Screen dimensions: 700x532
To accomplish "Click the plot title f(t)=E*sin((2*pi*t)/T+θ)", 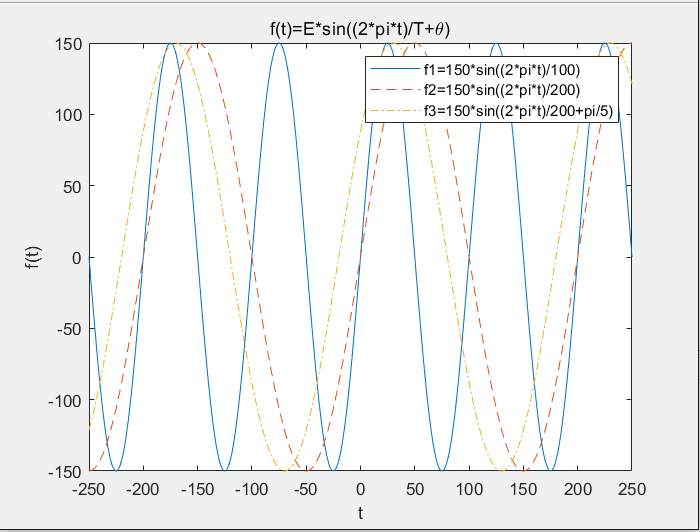I will tap(360, 29).
